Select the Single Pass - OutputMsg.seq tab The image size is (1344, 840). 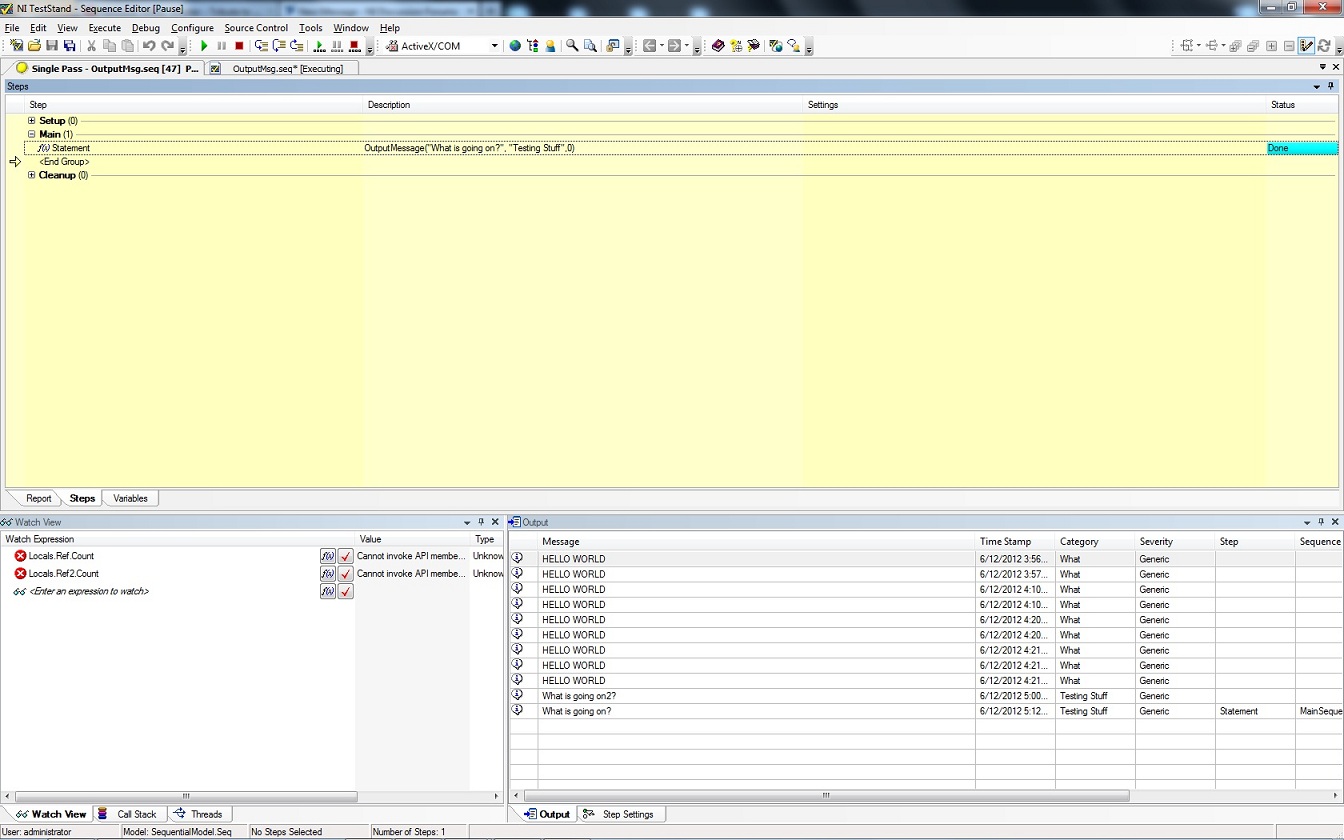pyautogui.click(x=106, y=68)
